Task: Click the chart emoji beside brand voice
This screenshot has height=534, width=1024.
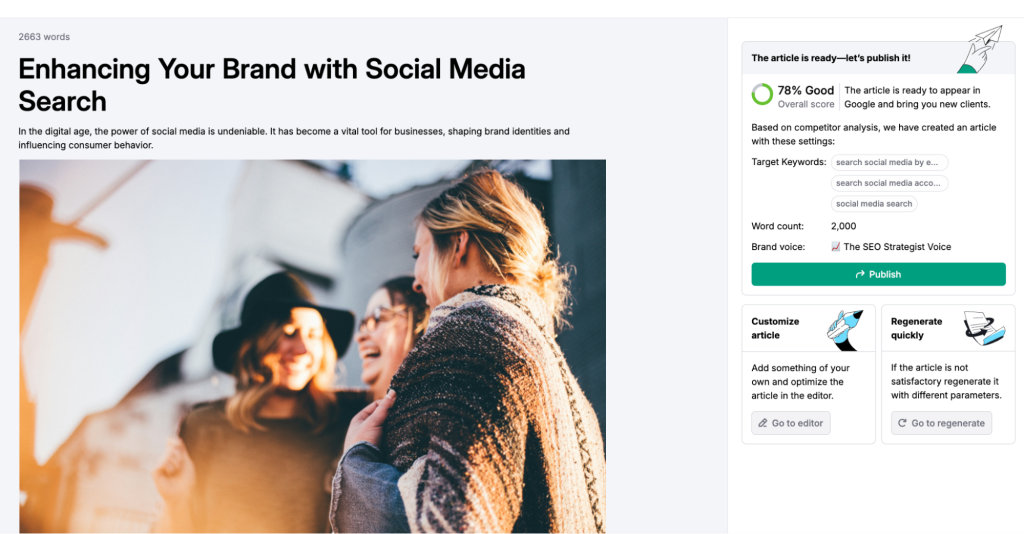Action: tap(836, 247)
